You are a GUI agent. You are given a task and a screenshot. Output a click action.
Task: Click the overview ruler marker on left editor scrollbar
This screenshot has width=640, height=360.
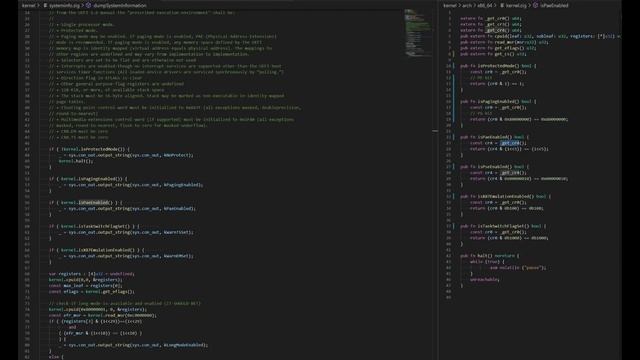pos(435,131)
